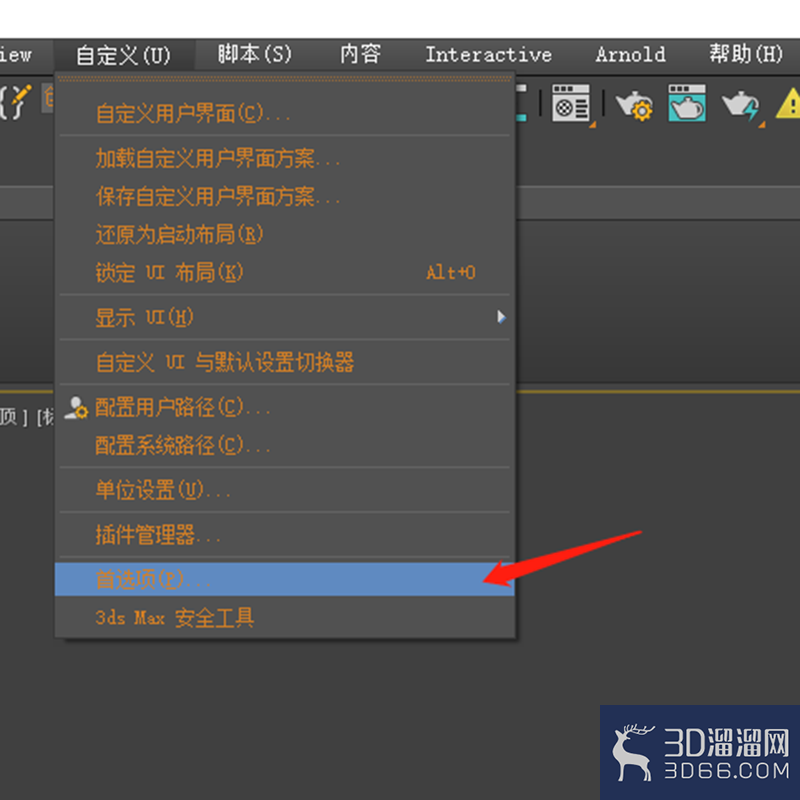The width and height of the screenshot is (800, 800).
Task: Select 保存自定义用户界面方案...
Action: tap(285, 196)
